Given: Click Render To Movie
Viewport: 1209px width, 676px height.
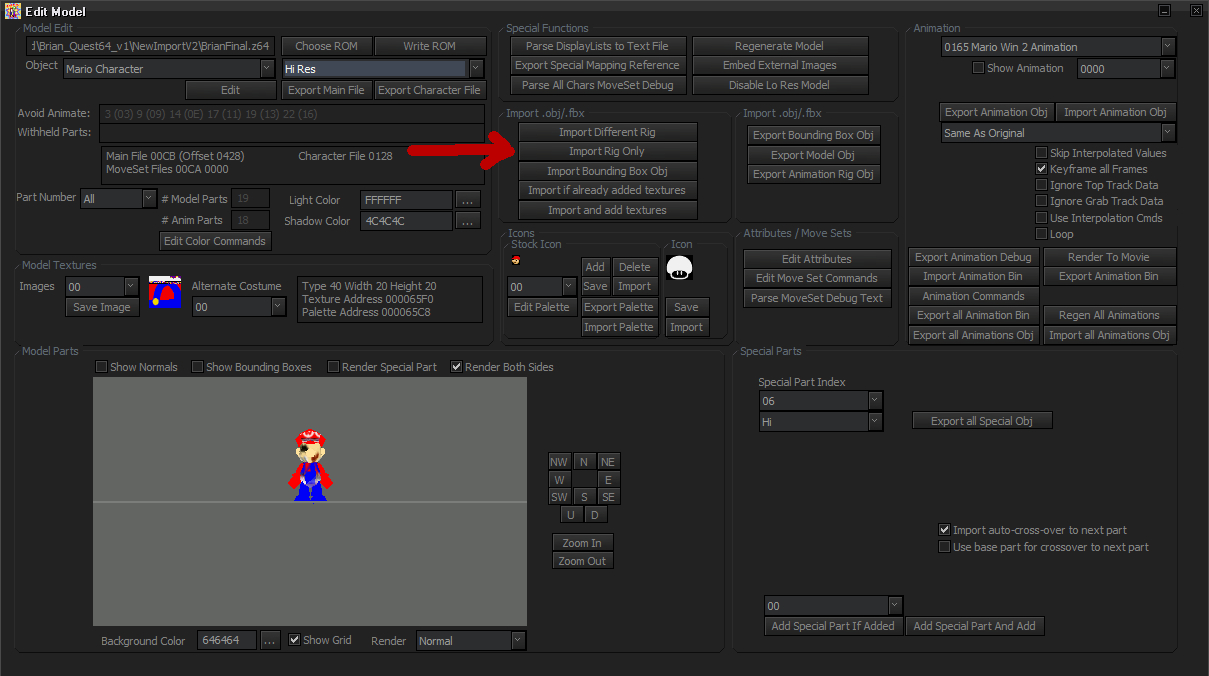Looking at the screenshot, I should click(x=1109, y=257).
